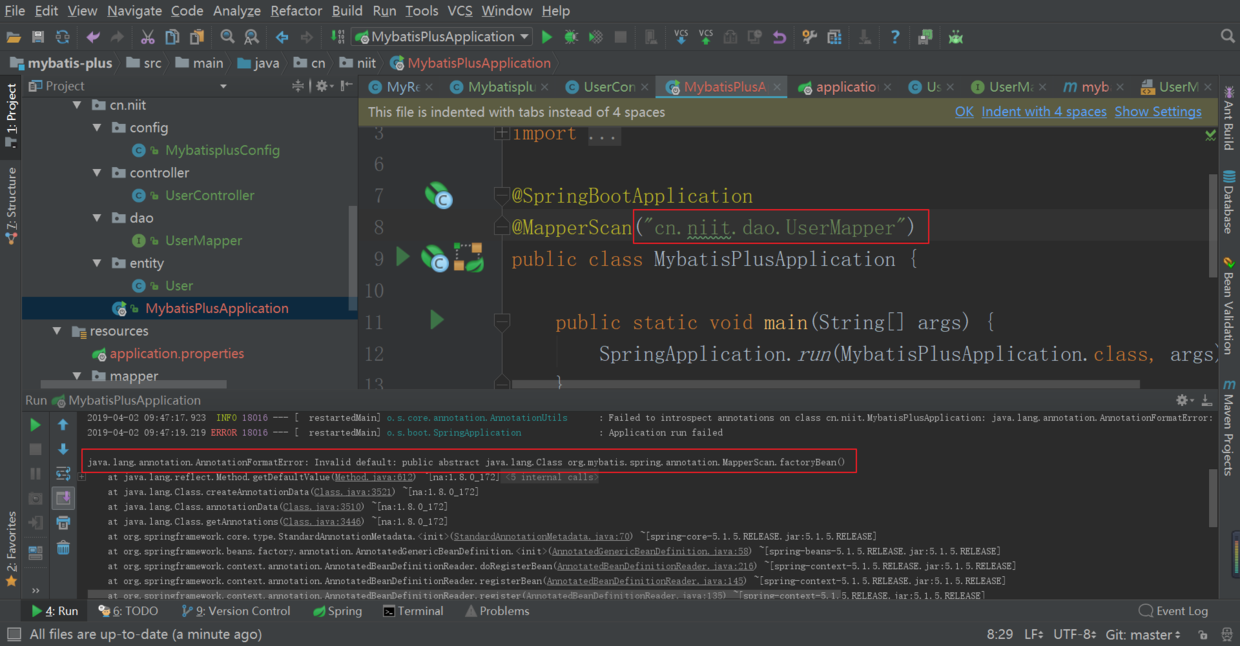Open Project Structure toolbar icon
Screen dimensions: 1240x646
[834, 37]
